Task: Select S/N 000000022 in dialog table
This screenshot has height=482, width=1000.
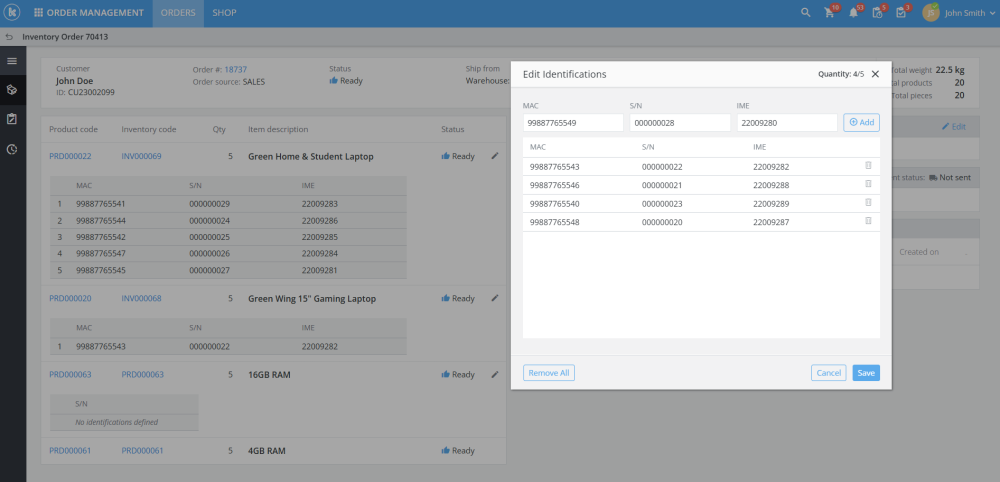Action: click(662, 167)
